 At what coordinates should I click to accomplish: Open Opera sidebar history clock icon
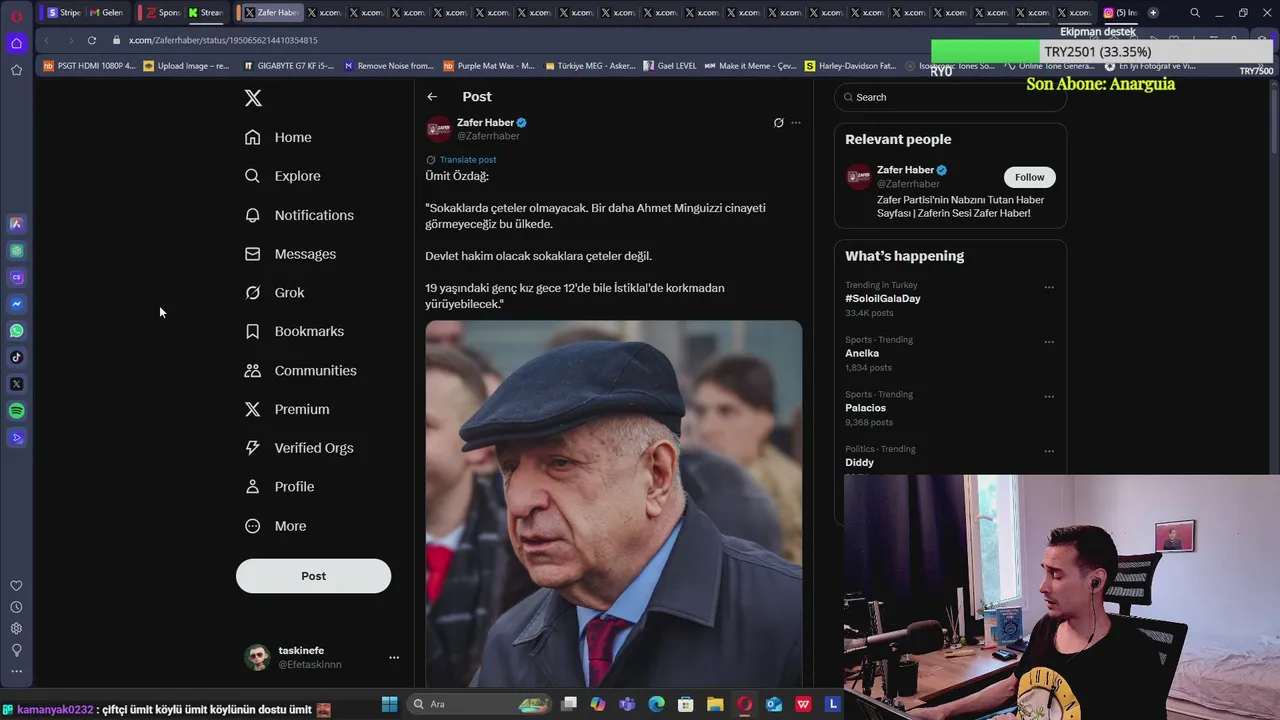click(x=16, y=607)
